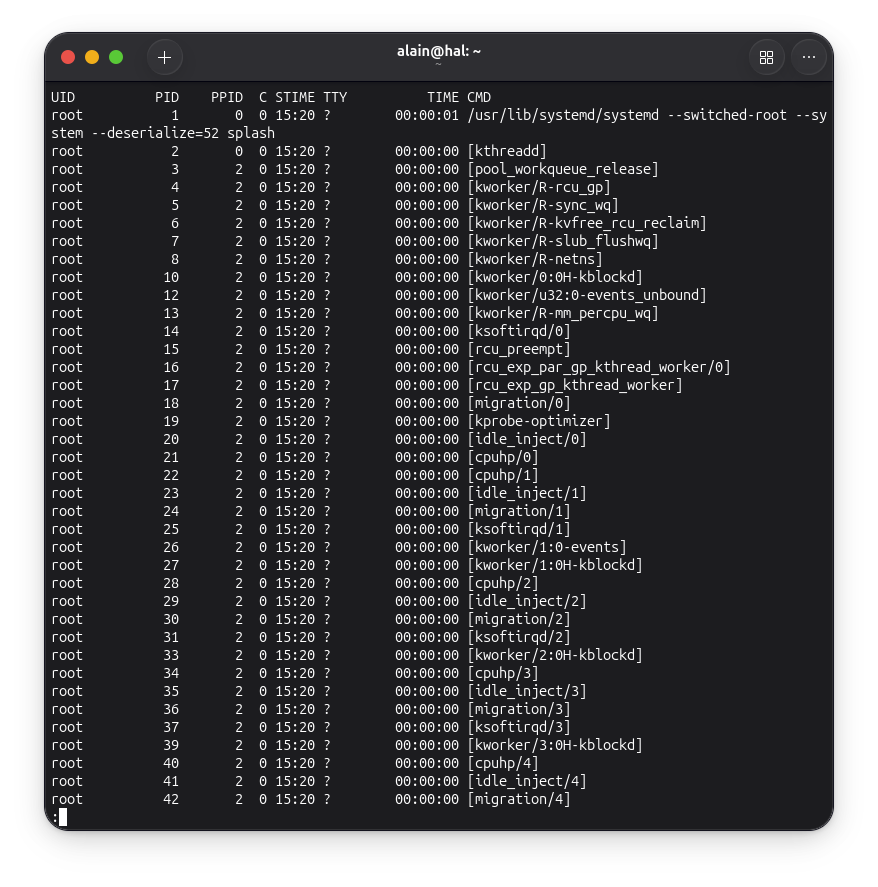Click the [ksoftirqd/0] process entry
This screenshot has height=887, width=878.
(519, 331)
